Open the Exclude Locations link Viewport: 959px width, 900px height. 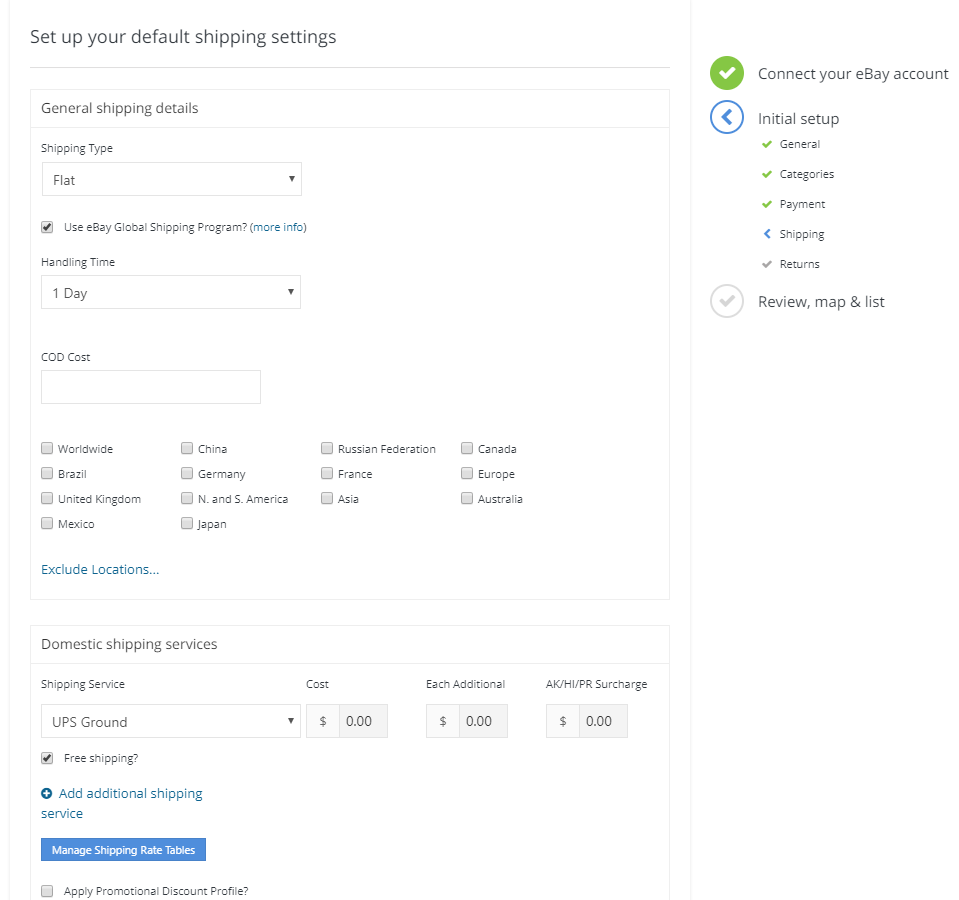(x=100, y=569)
